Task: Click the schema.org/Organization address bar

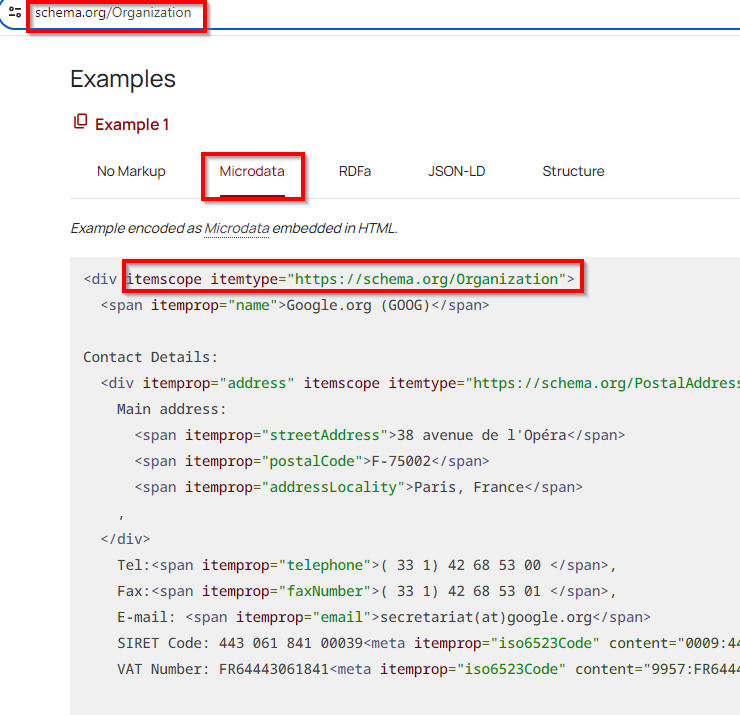Action: pyautogui.click(x=113, y=13)
